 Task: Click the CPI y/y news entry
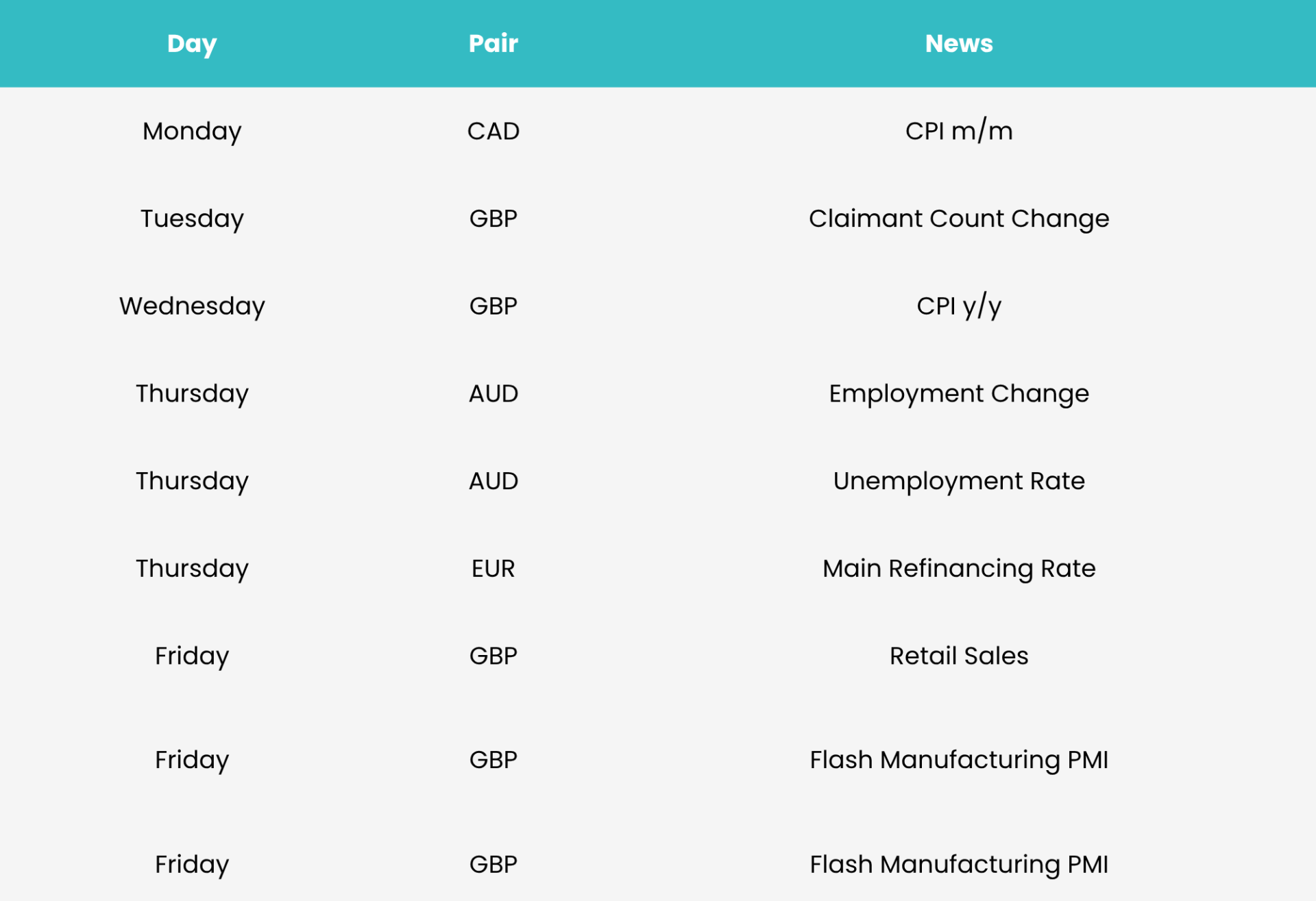(958, 306)
